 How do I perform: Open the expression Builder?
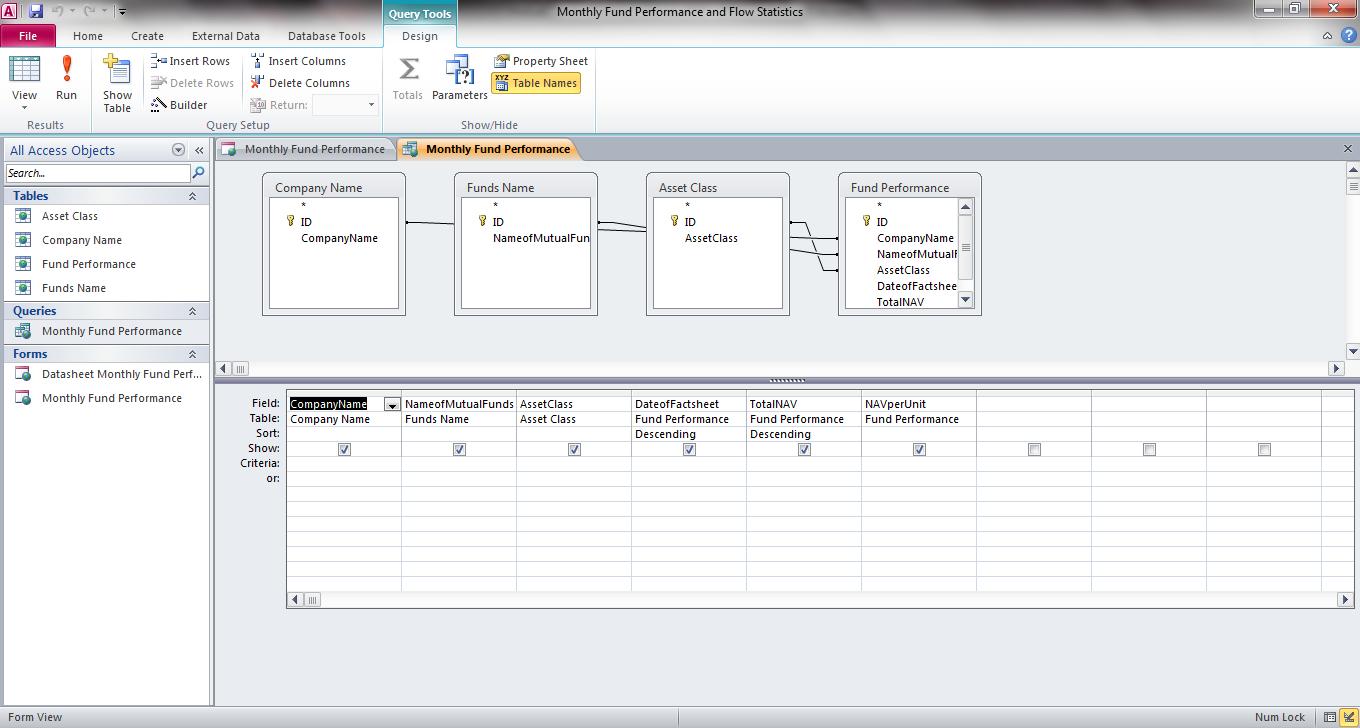click(179, 105)
